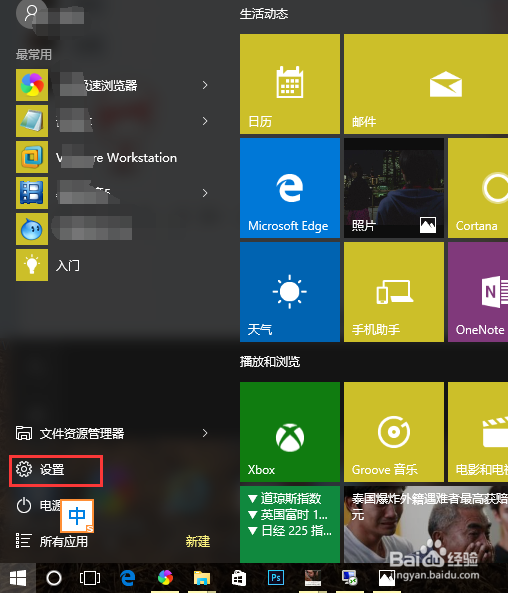The height and width of the screenshot is (593, 508).
Task: Open the Movies & TV tile
Action: pos(478,432)
